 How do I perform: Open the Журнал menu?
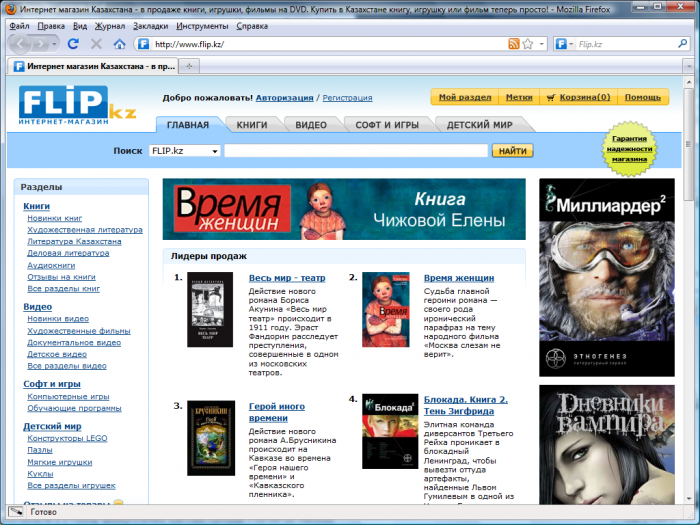[110, 26]
